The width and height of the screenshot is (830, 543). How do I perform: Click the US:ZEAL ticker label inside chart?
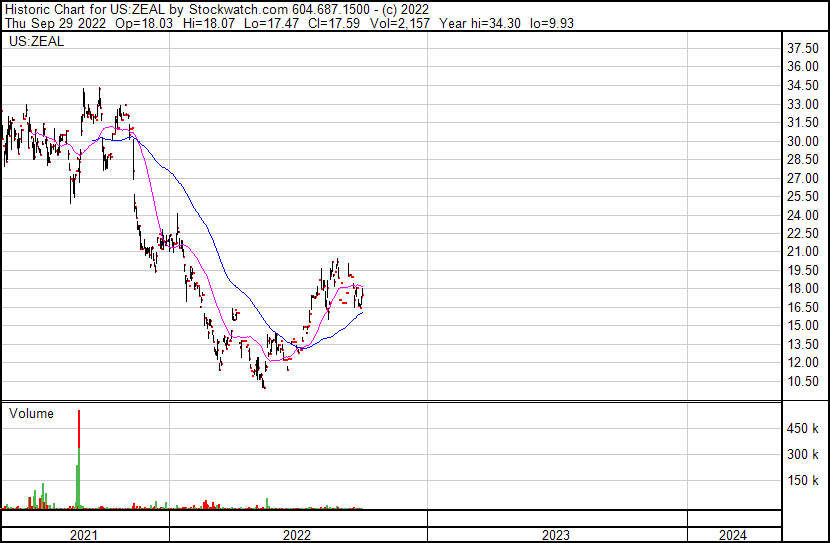(33, 42)
